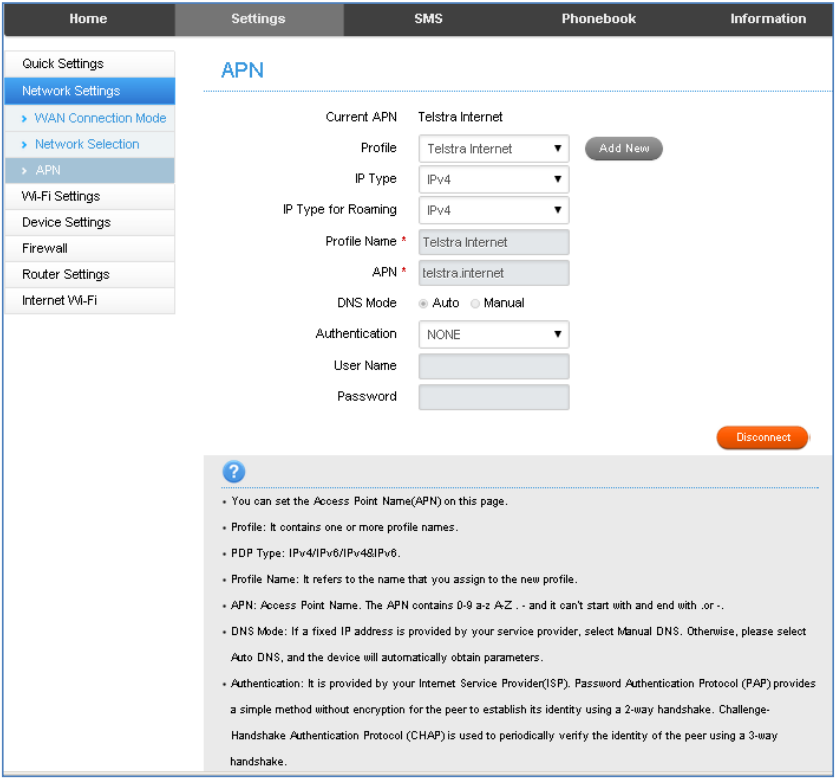Open the Profile dropdown
The height and width of the screenshot is (780, 837).
point(493,149)
